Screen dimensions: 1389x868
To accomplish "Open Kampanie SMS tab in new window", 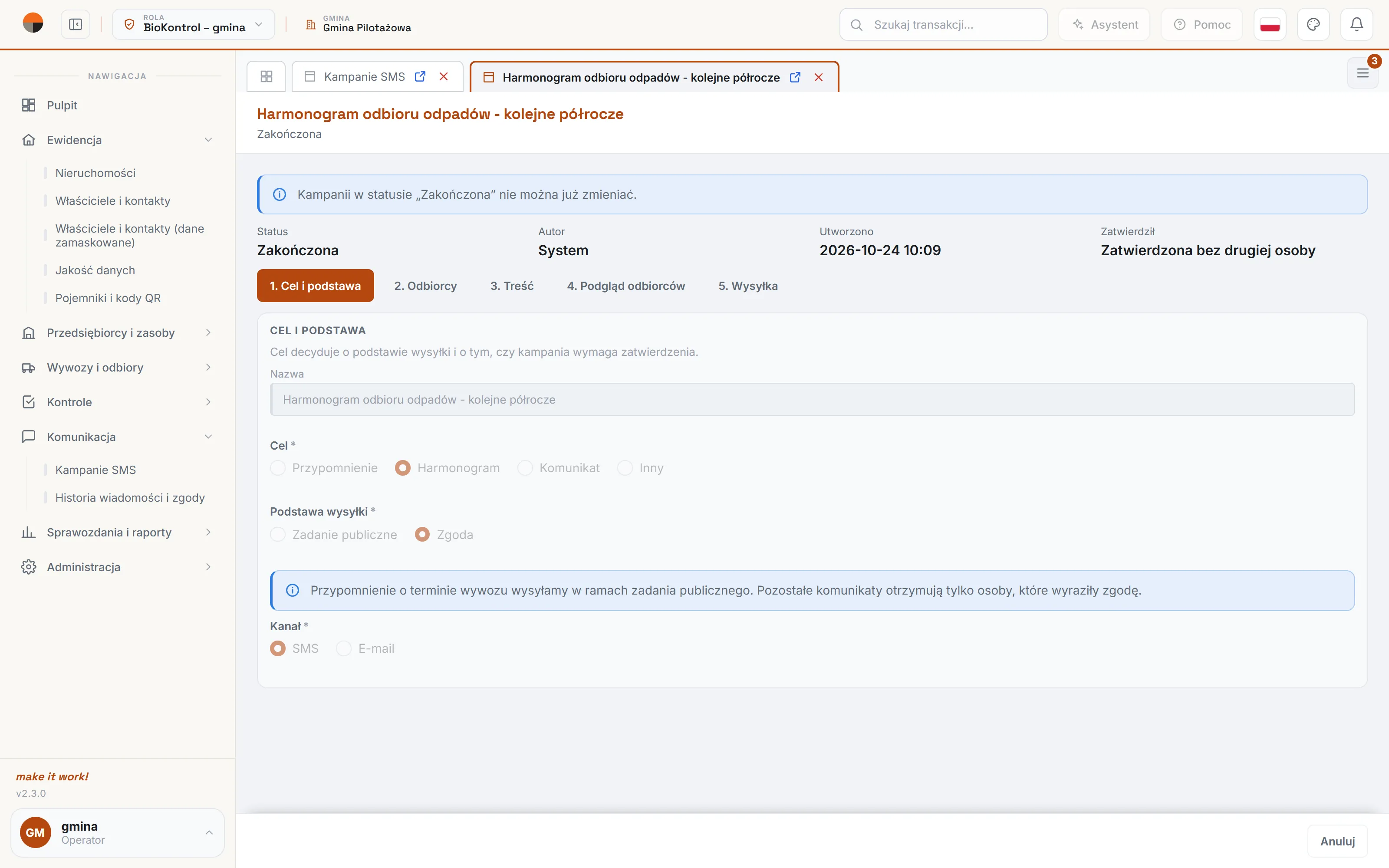I will point(420,76).
